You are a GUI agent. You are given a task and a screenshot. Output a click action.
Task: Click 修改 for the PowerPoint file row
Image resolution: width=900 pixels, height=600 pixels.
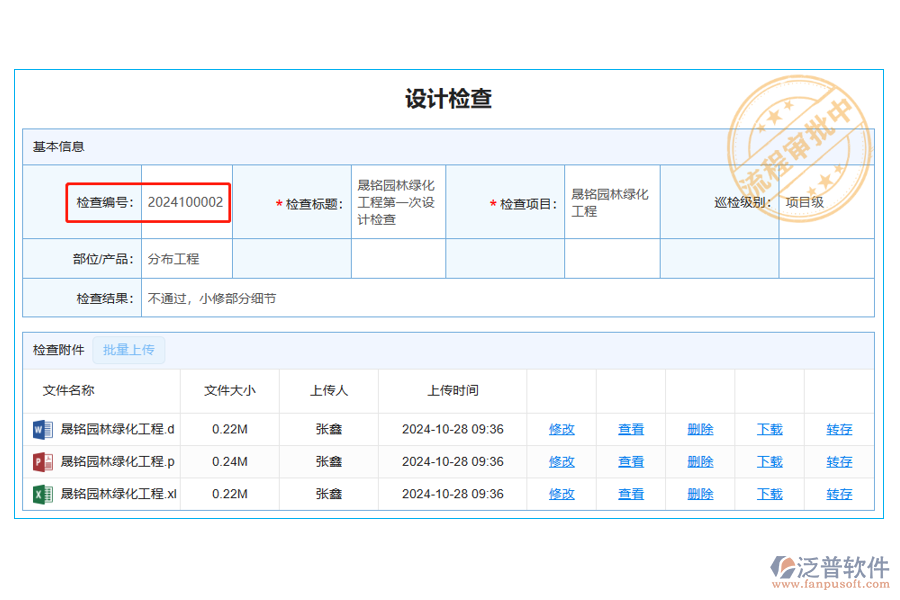(x=562, y=462)
